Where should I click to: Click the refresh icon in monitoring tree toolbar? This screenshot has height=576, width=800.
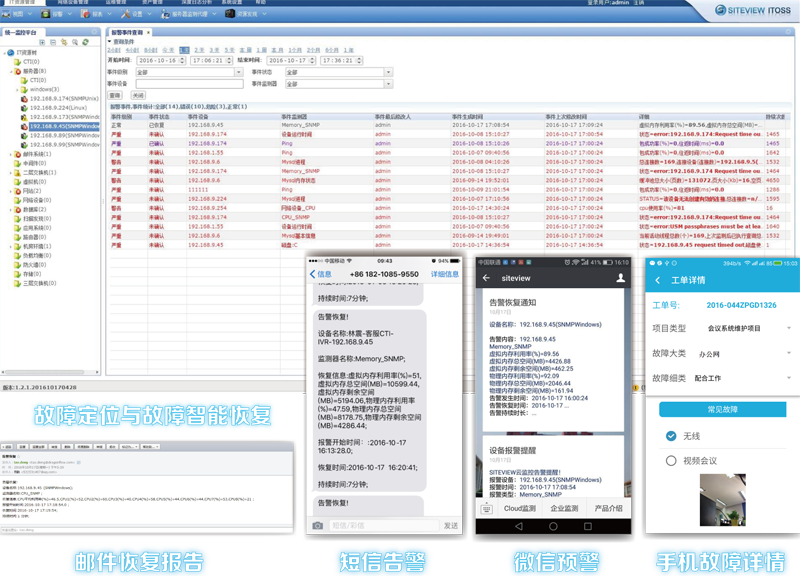click(x=85, y=43)
